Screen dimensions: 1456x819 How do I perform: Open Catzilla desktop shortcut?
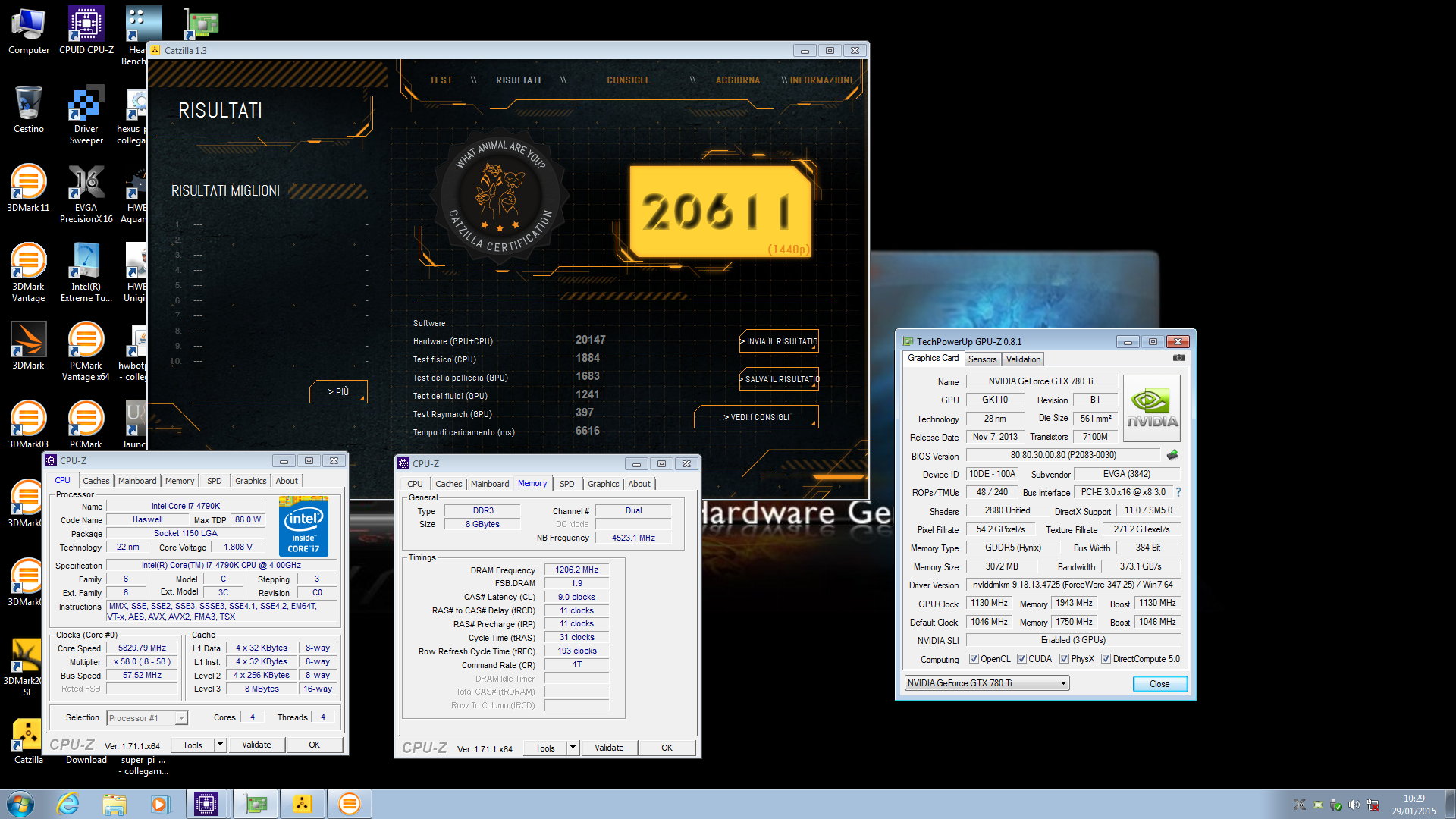click(x=29, y=741)
